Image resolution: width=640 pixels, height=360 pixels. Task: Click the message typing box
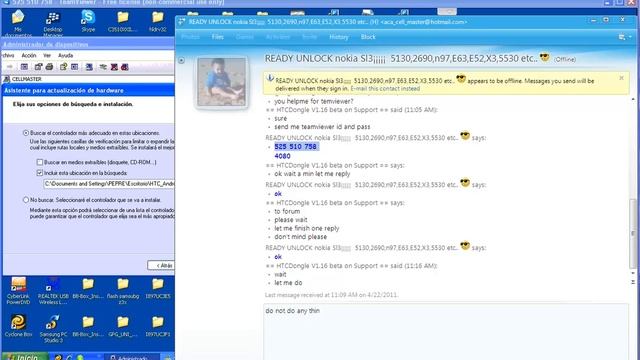[446, 331]
